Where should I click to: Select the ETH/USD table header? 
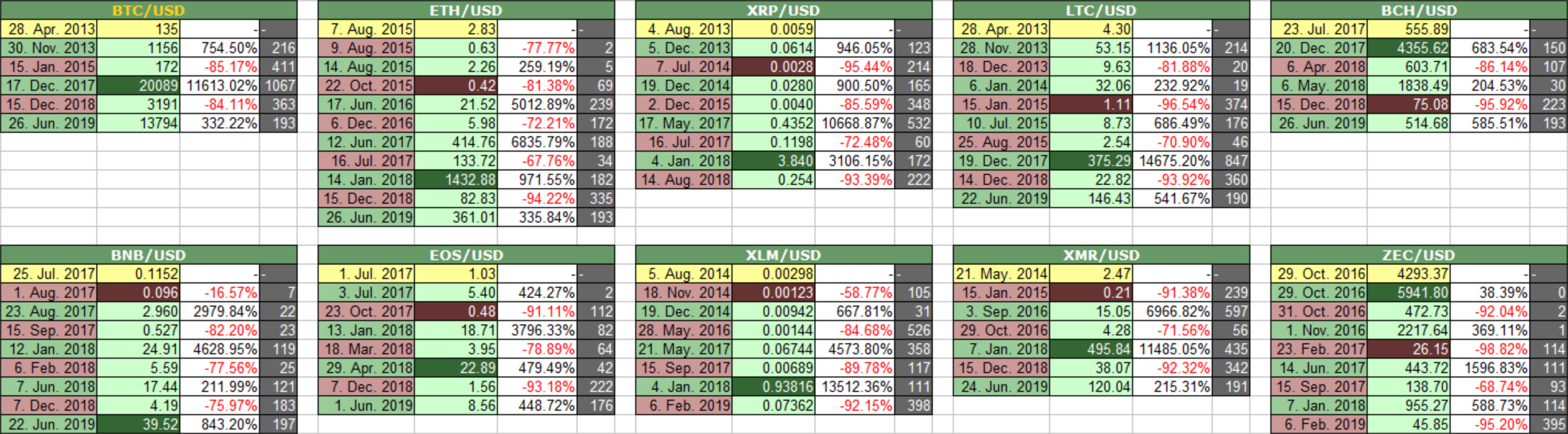click(466, 11)
